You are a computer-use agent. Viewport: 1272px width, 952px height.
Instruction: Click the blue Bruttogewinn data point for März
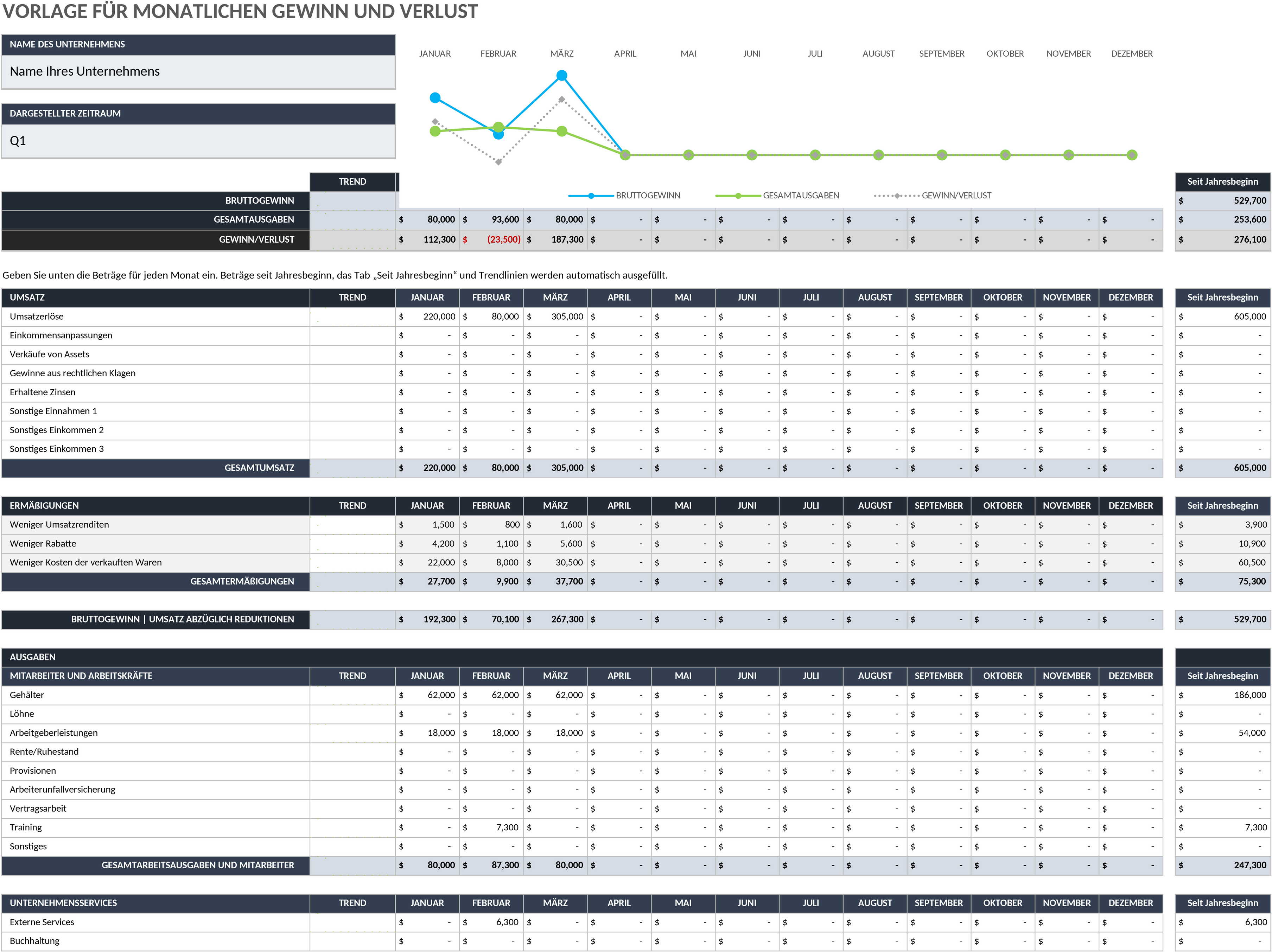pyautogui.click(x=562, y=75)
